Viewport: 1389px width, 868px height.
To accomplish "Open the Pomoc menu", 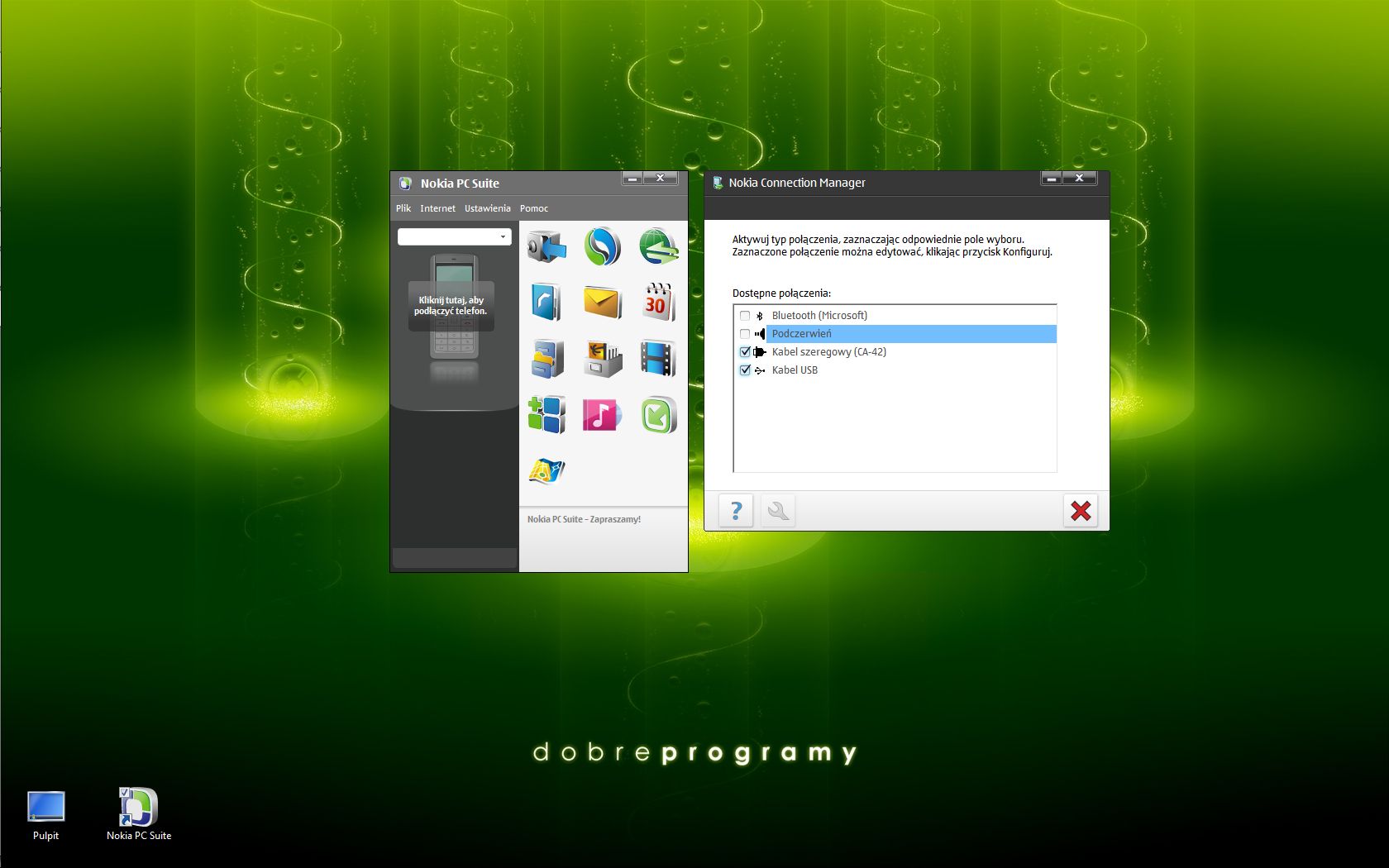I will (534, 208).
